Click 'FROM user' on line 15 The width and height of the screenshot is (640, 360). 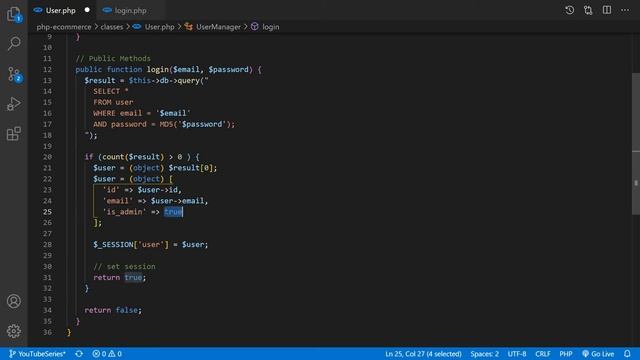pos(113,102)
